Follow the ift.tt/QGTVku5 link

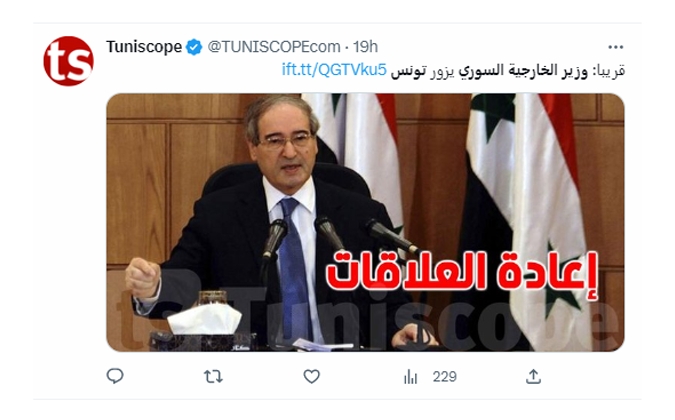334,70
